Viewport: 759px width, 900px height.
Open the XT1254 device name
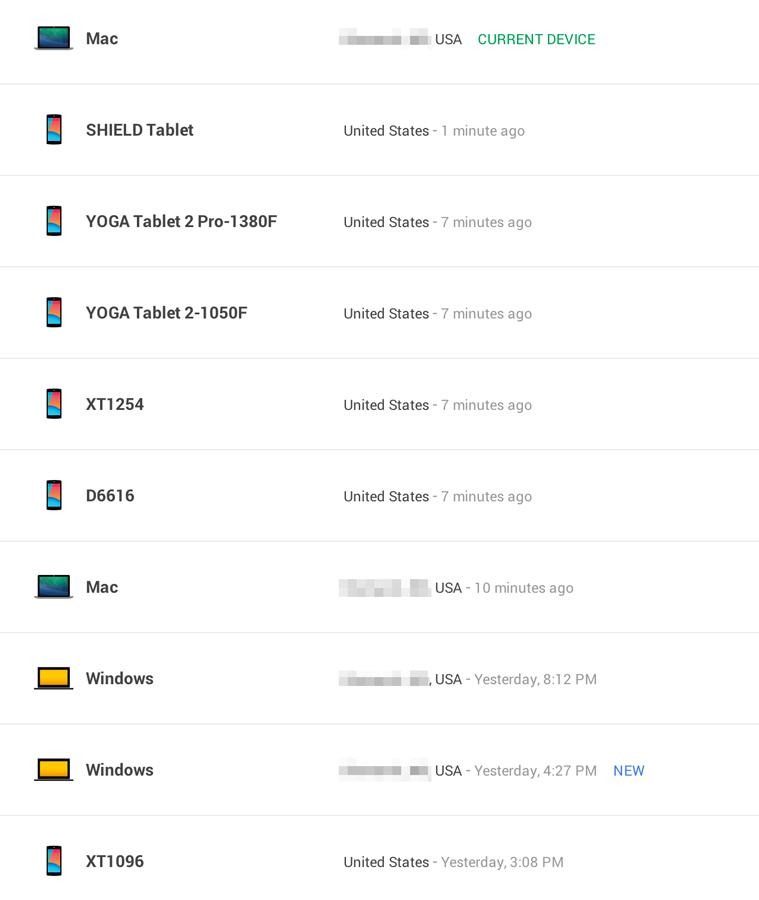115,404
